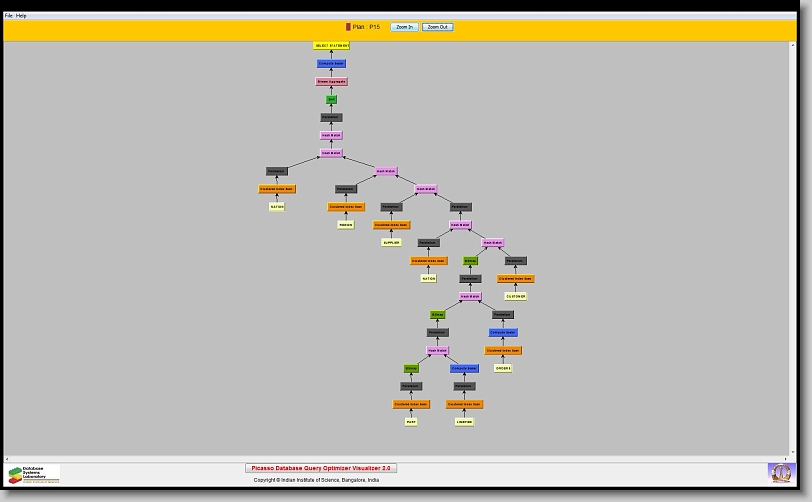Click the PART table node
The width and height of the screenshot is (812, 502).
411,422
